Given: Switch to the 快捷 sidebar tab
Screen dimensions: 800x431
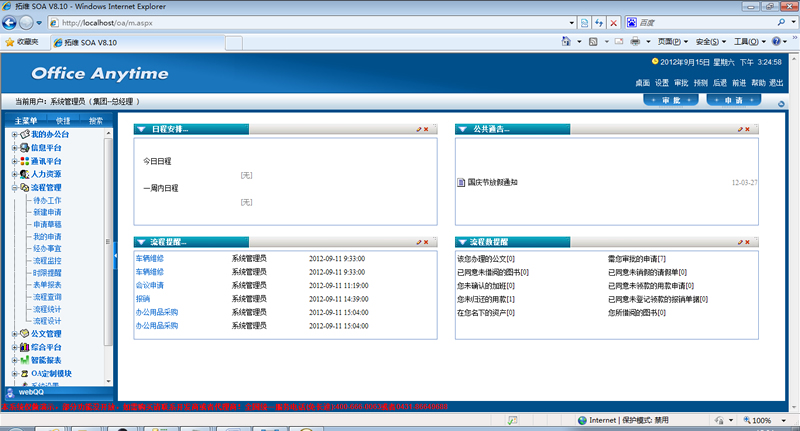Looking at the screenshot, I should tap(62, 120).
